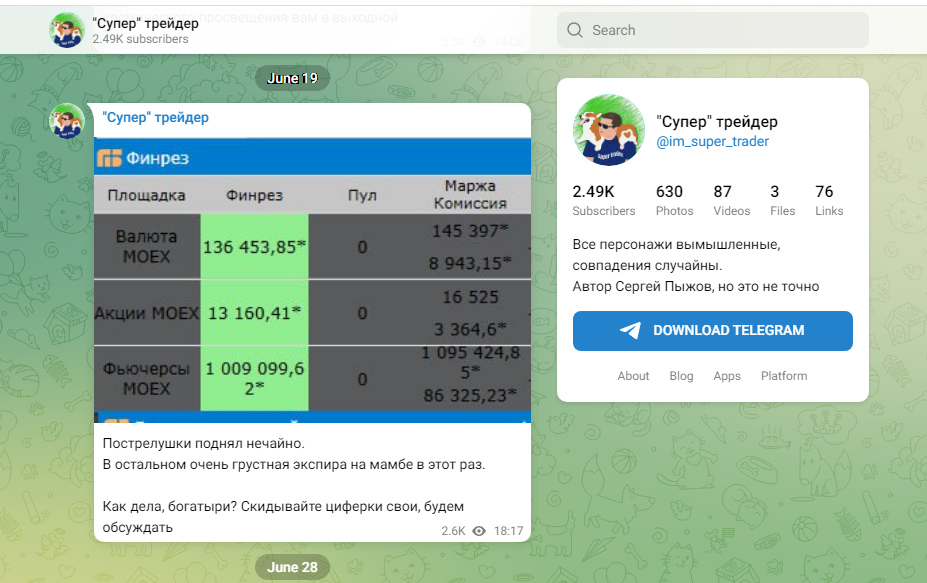Click the June 28 date badge
The image size is (927, 583).
click(x=292, y=568)
